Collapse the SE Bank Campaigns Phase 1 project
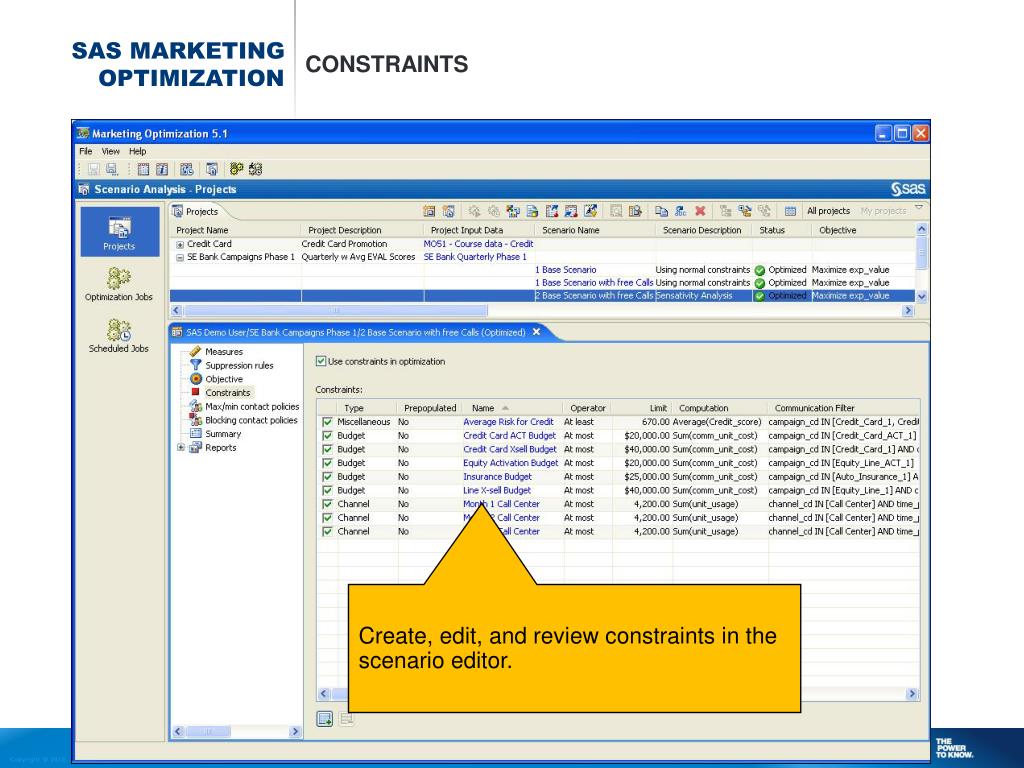This screenshot has width=1024, height=768. [180, 257]
